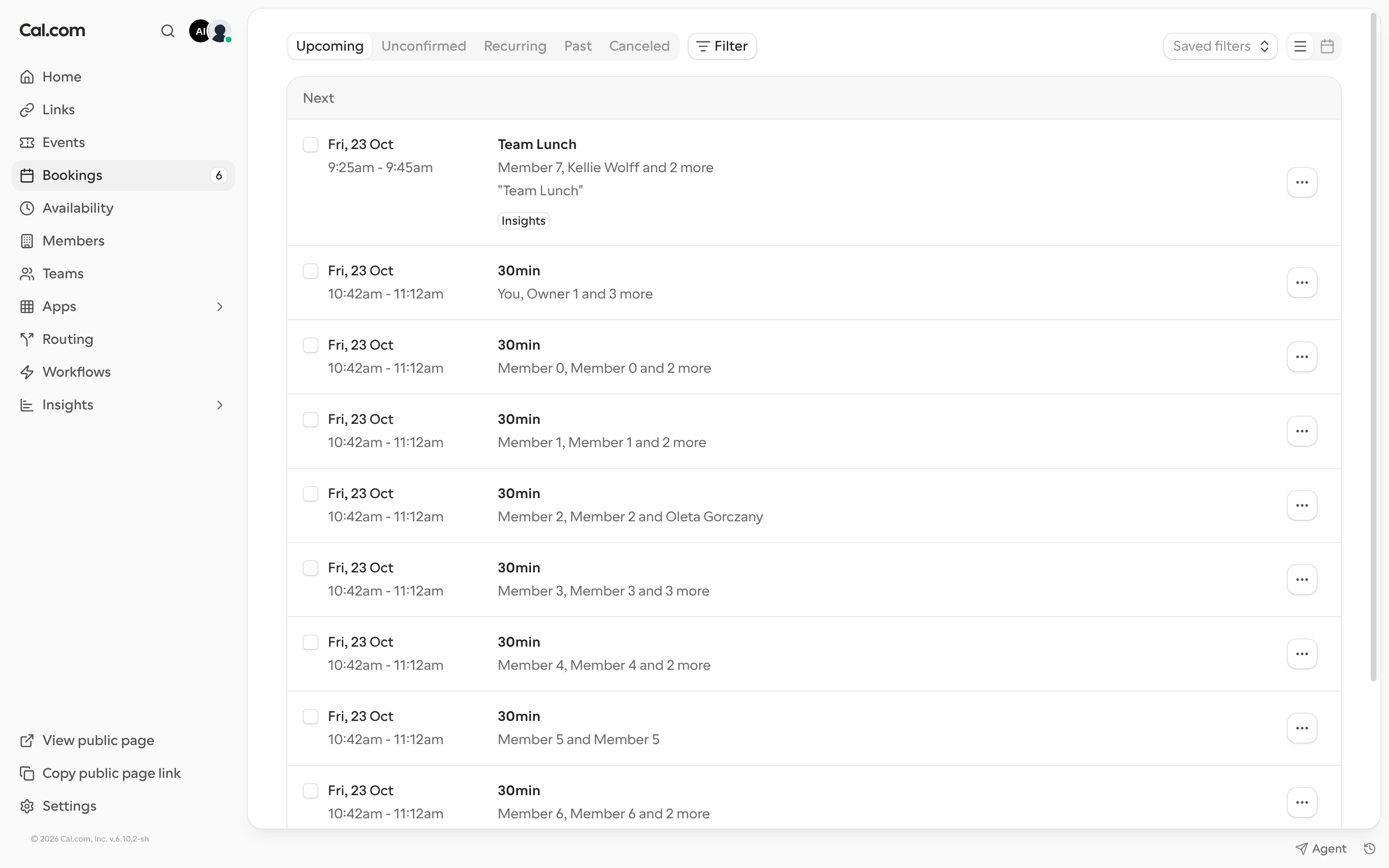
Task: Switch to calendar view layout icon
Action: [x=1327, y=46]
